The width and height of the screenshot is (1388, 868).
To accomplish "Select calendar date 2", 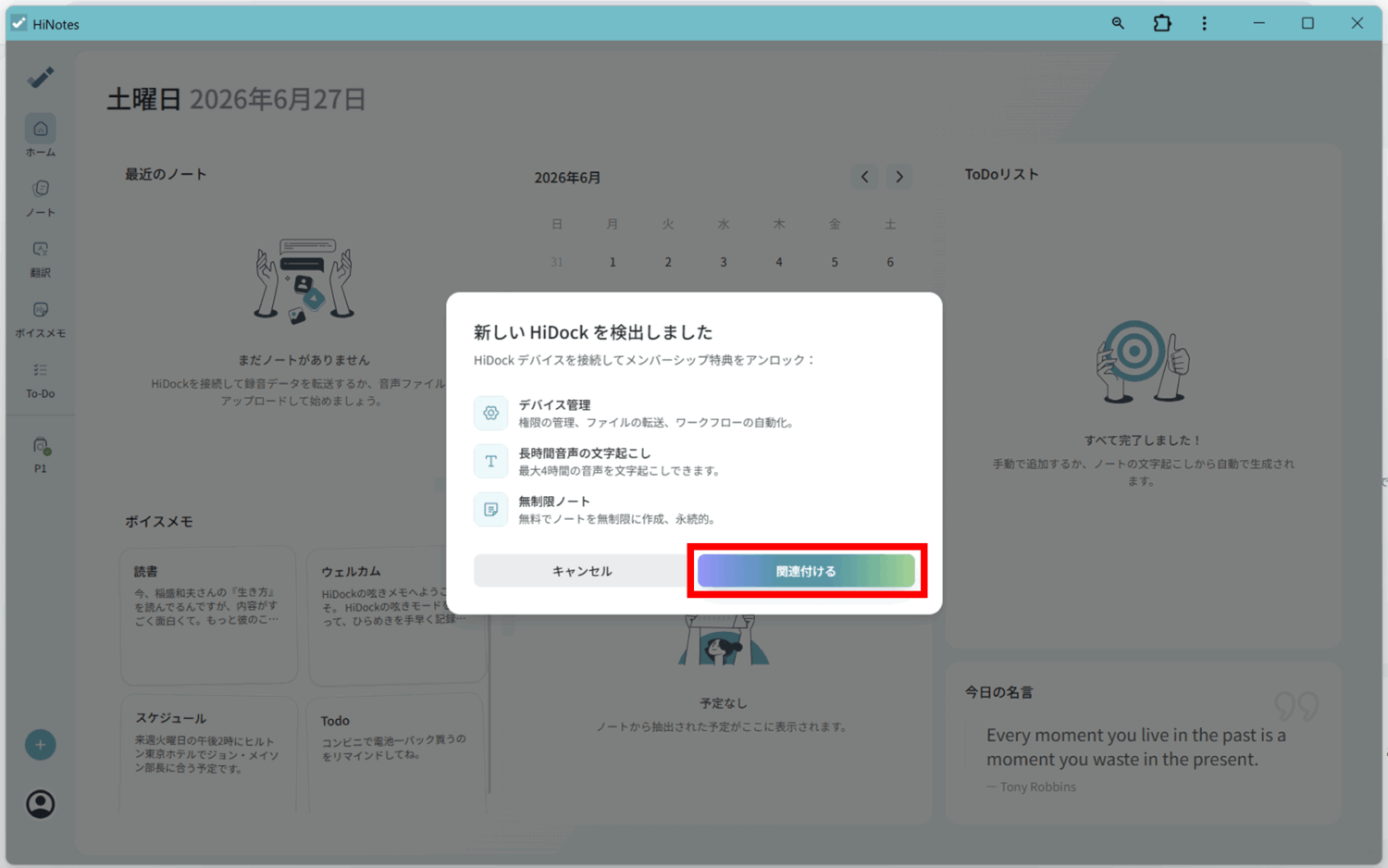I will 668,262.
